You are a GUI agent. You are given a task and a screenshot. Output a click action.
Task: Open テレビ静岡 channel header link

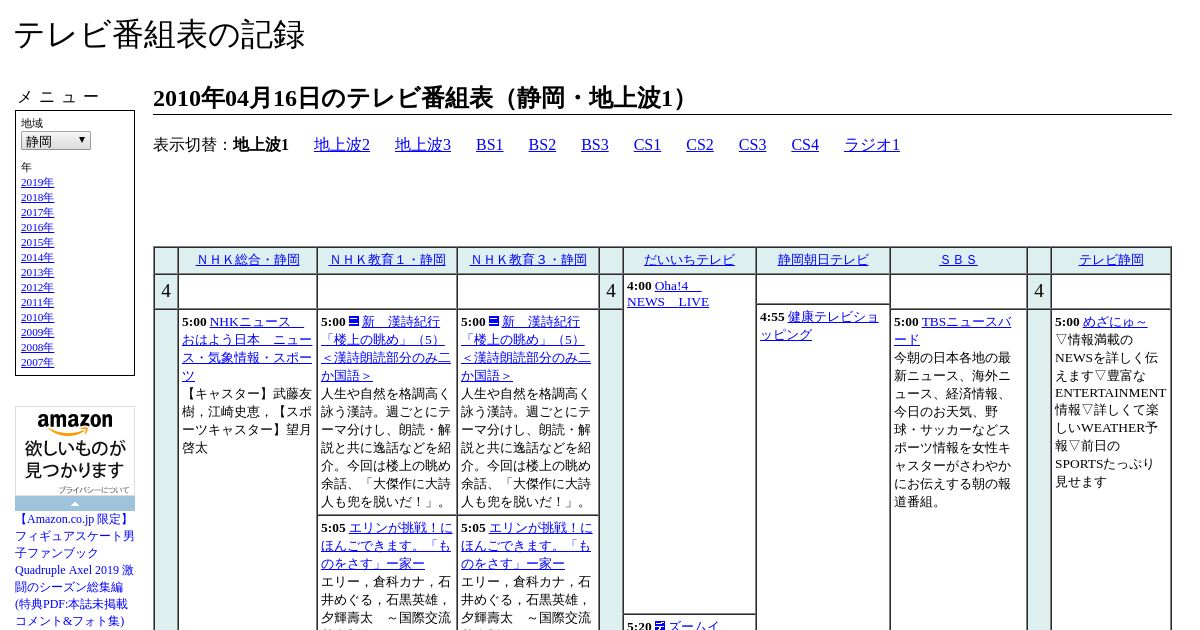tap(1111, 260)
